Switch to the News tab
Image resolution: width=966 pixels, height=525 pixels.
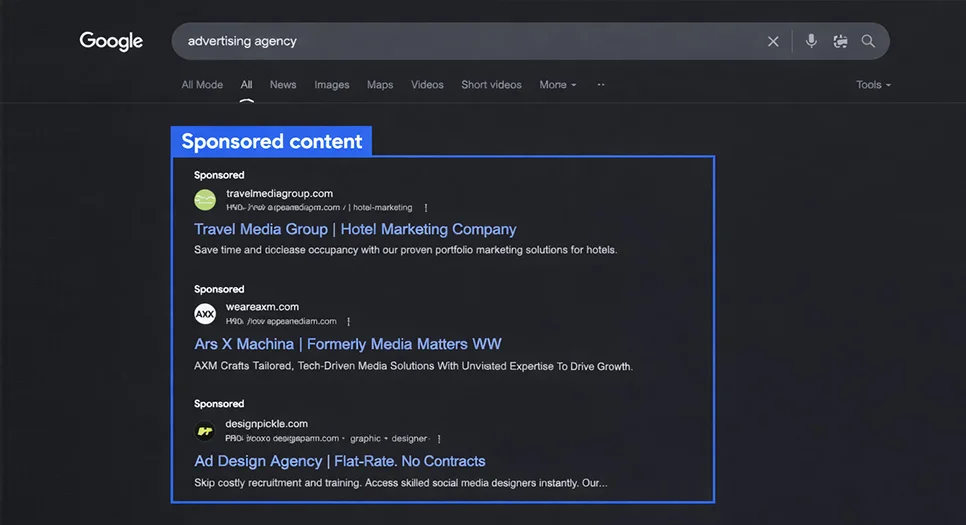(283, 84)
